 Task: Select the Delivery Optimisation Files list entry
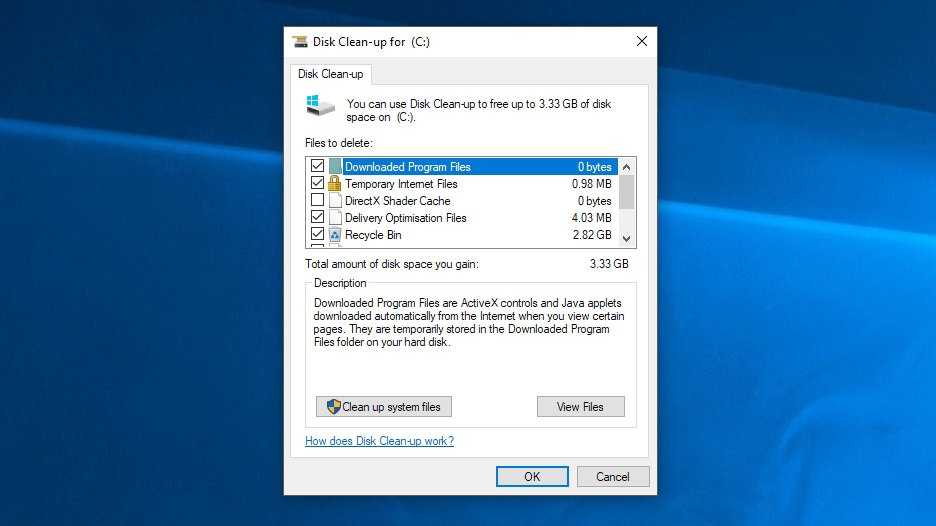[x=405, y=218]
